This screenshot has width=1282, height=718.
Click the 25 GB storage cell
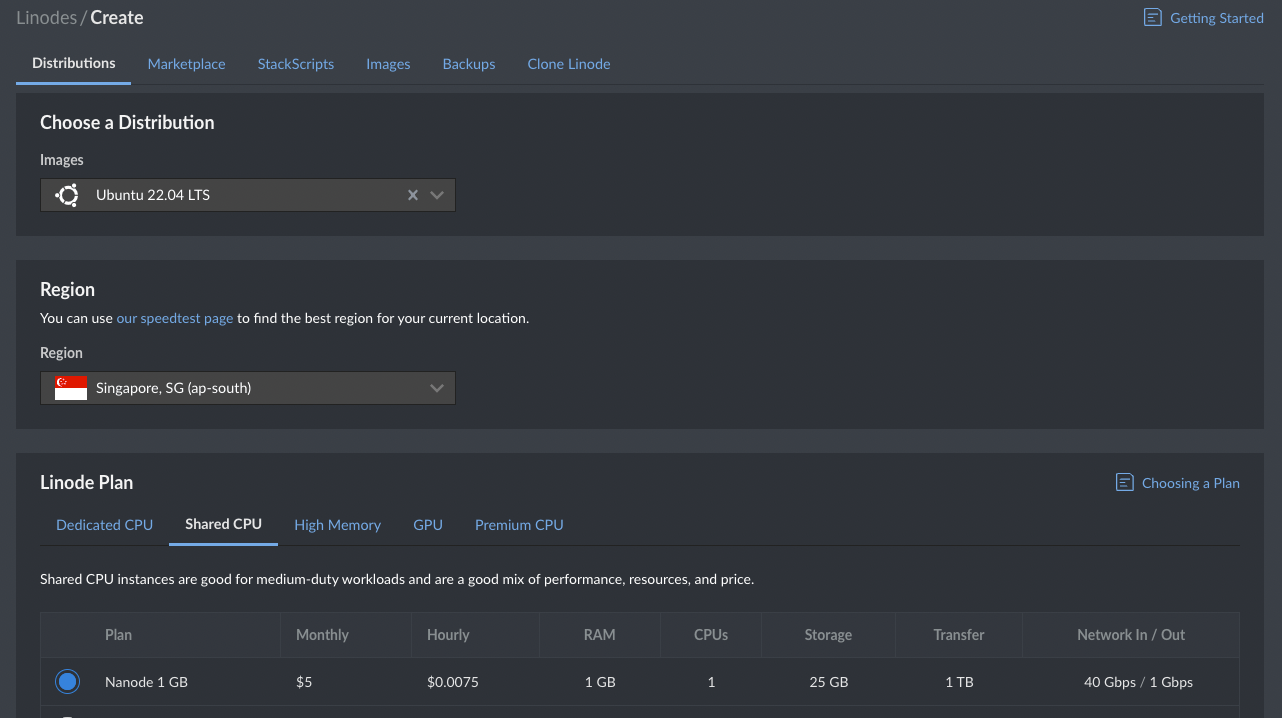pyautogui.click(x=829, y=682)
